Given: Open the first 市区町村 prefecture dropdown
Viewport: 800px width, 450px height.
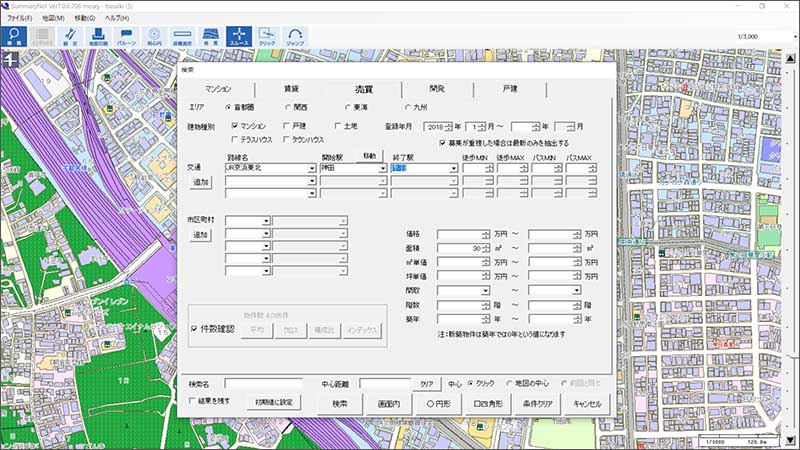Looking at the screenshot, I should (266, 221).
